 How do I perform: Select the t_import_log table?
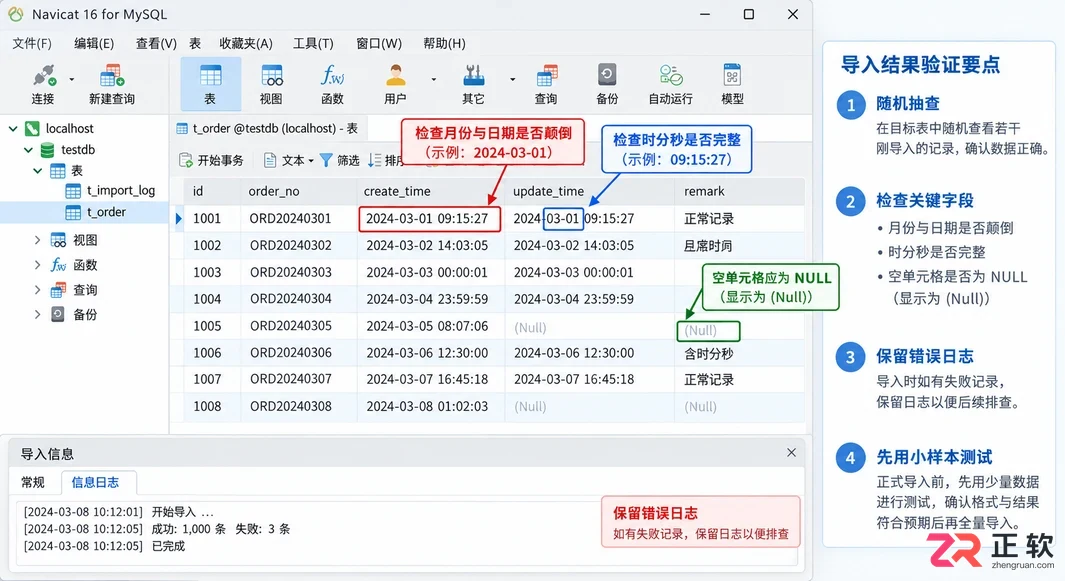tap(121, 191)
